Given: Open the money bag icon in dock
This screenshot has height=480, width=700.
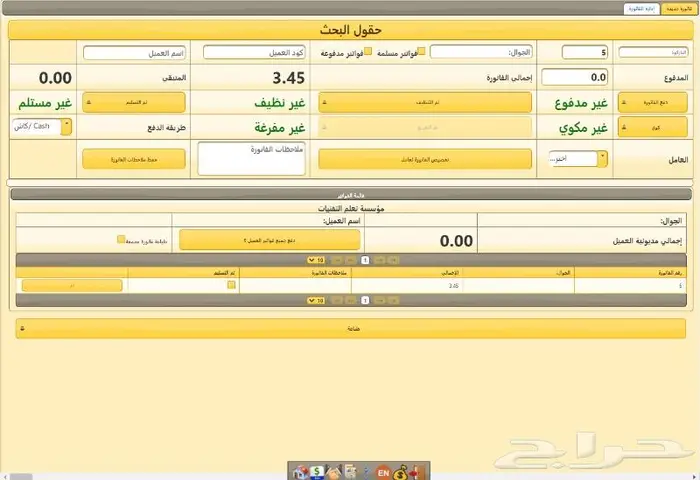Looking at the screenshot, I should tap(400, 472).
